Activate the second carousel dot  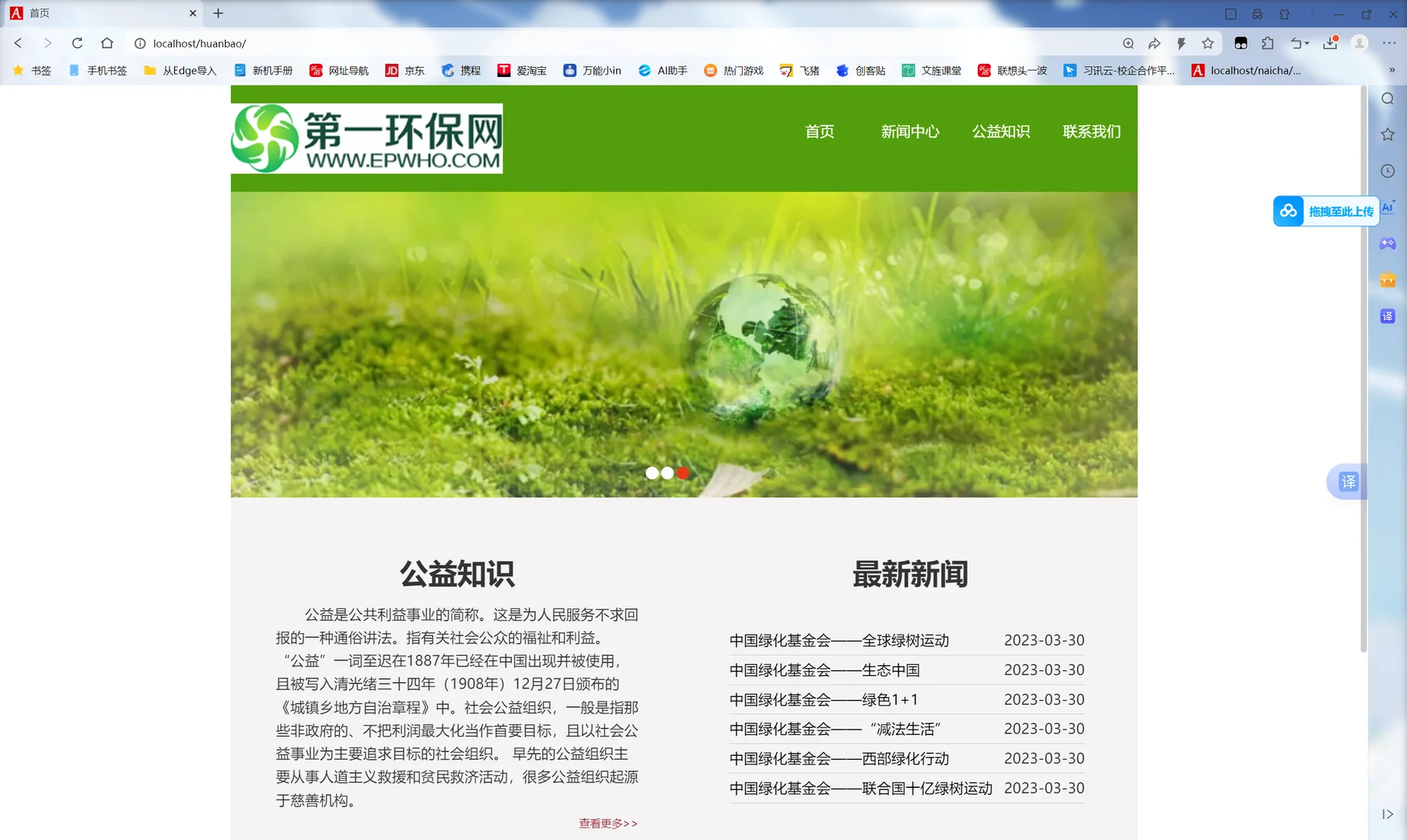click(667, 472)
